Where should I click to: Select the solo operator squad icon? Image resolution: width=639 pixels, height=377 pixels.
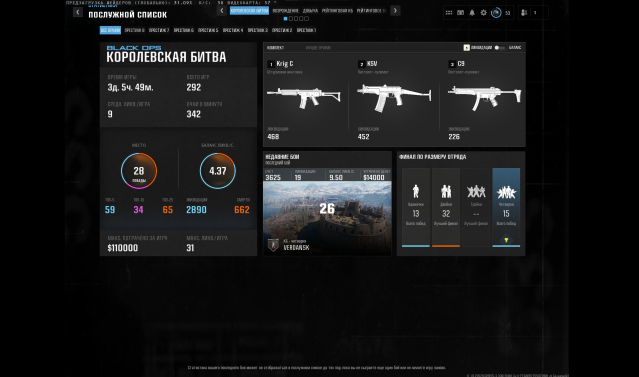pyautogui.click(x=416, y=191)
